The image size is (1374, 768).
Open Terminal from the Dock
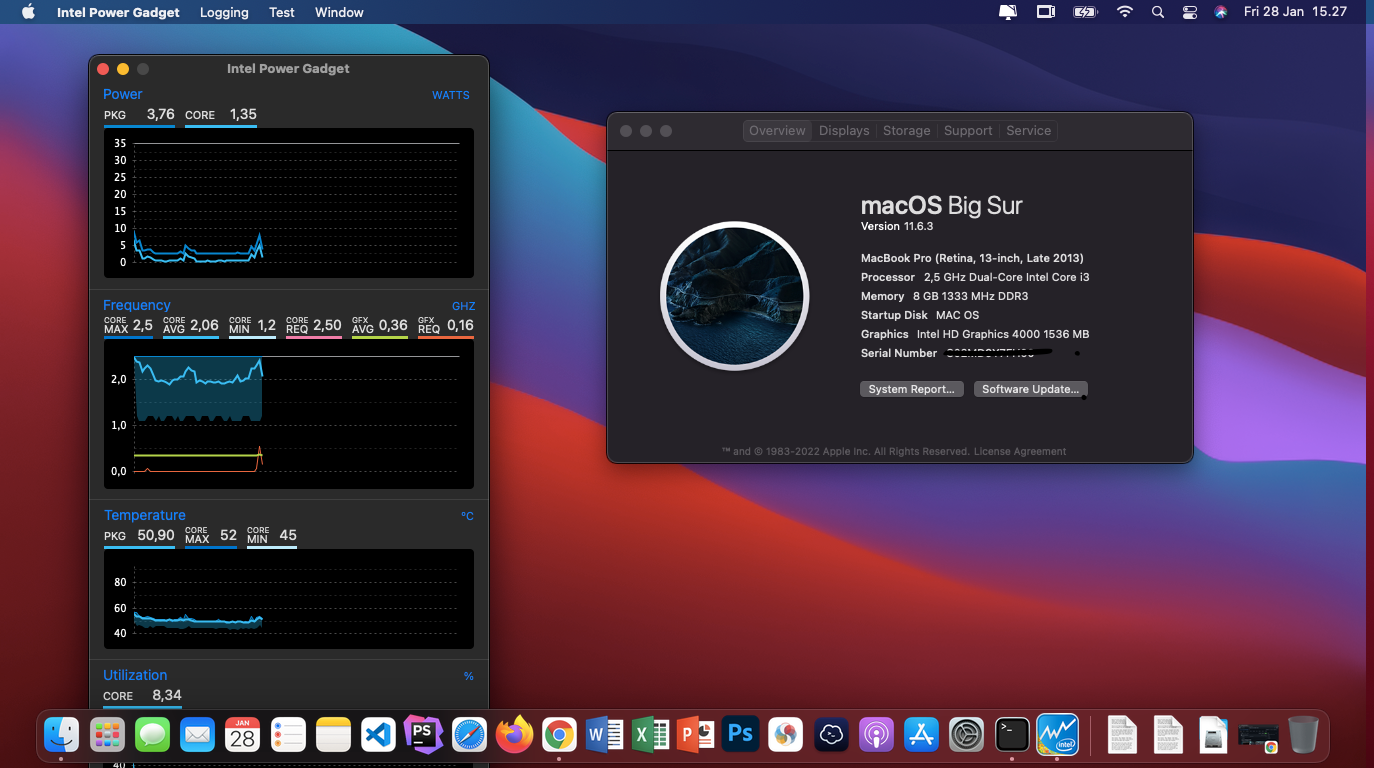tap(1012, 734)
